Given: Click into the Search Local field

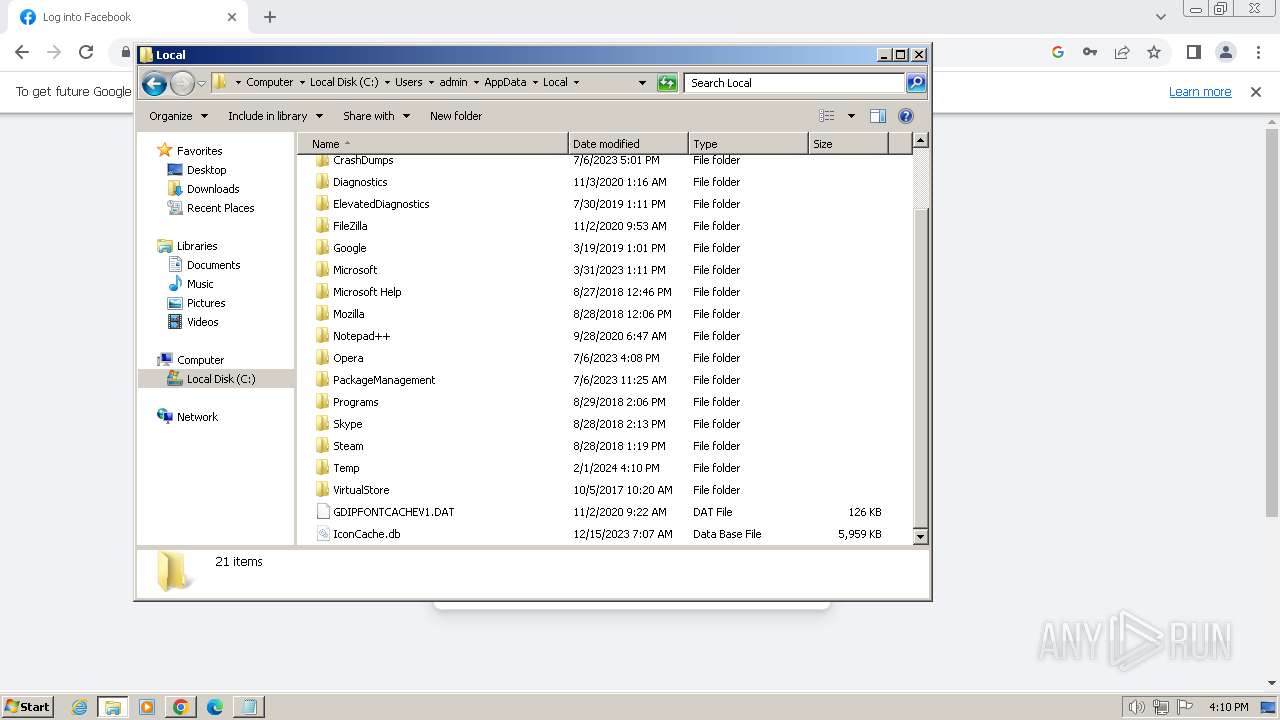Looking at the screenshot, I should tap(795, 83).
